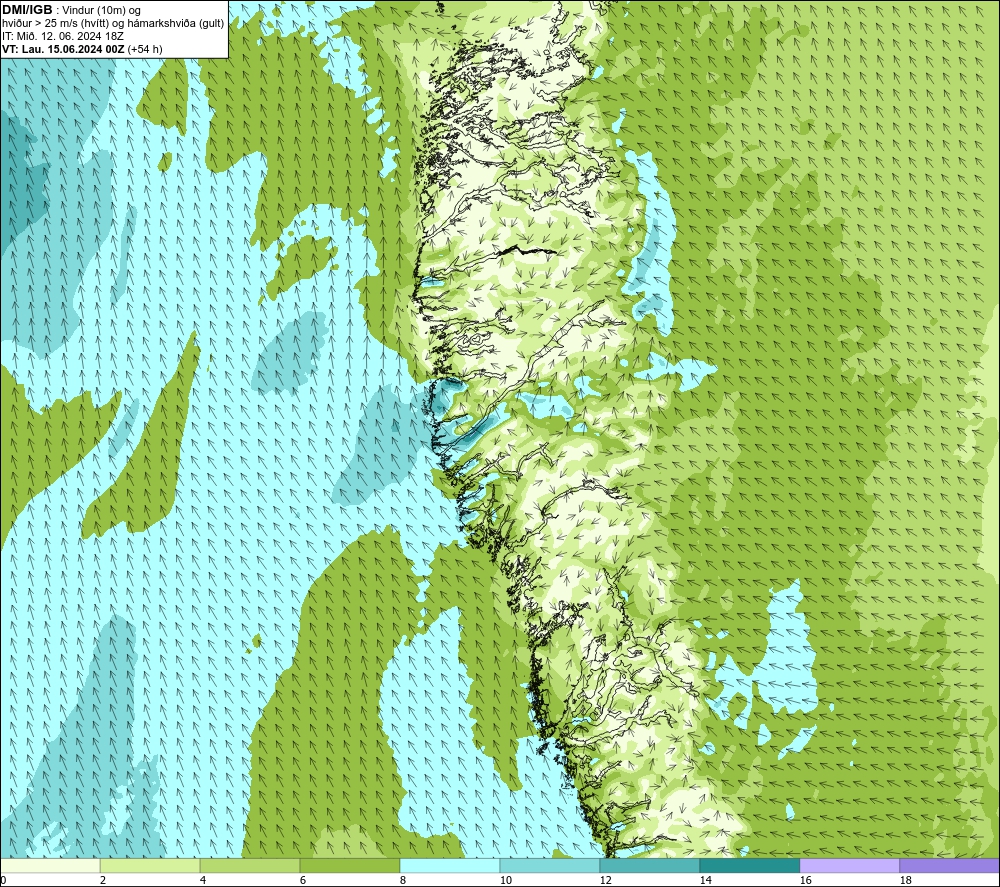Click the 'DMI/IGB' title text

click(27, 10)
